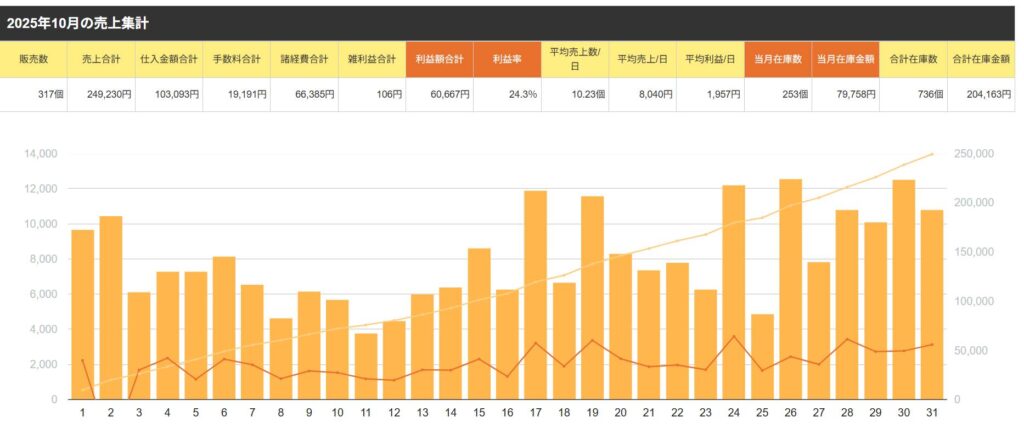Image resolution: width=1024 pixels, height=434 pixels.
Task: Select the 売上合計 header cell
Action: point(101,59)
